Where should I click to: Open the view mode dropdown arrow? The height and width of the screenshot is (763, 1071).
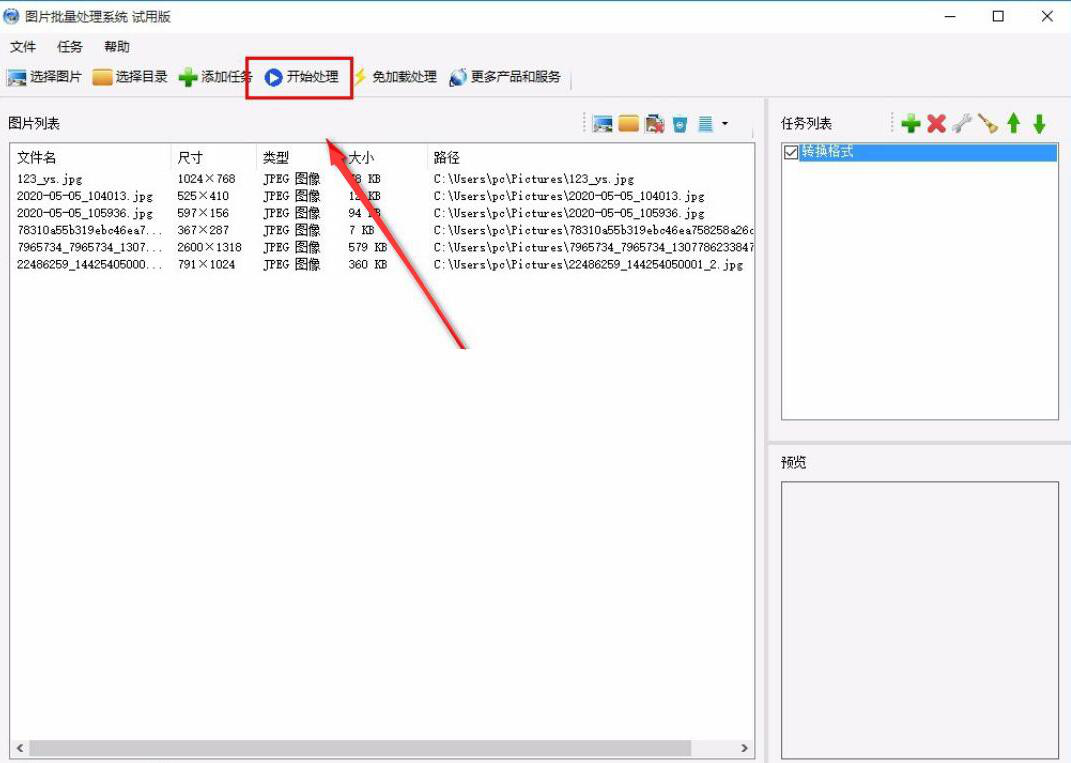tap(725, 124)
